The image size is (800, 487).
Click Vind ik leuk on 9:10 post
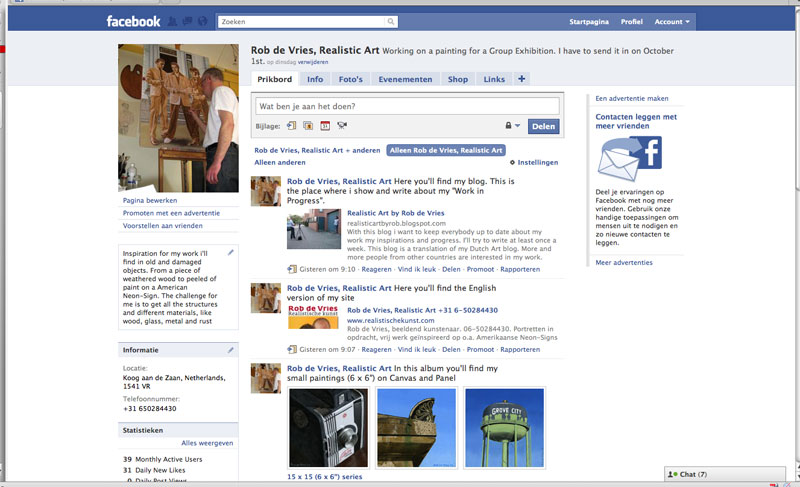[x=417, y=269]
